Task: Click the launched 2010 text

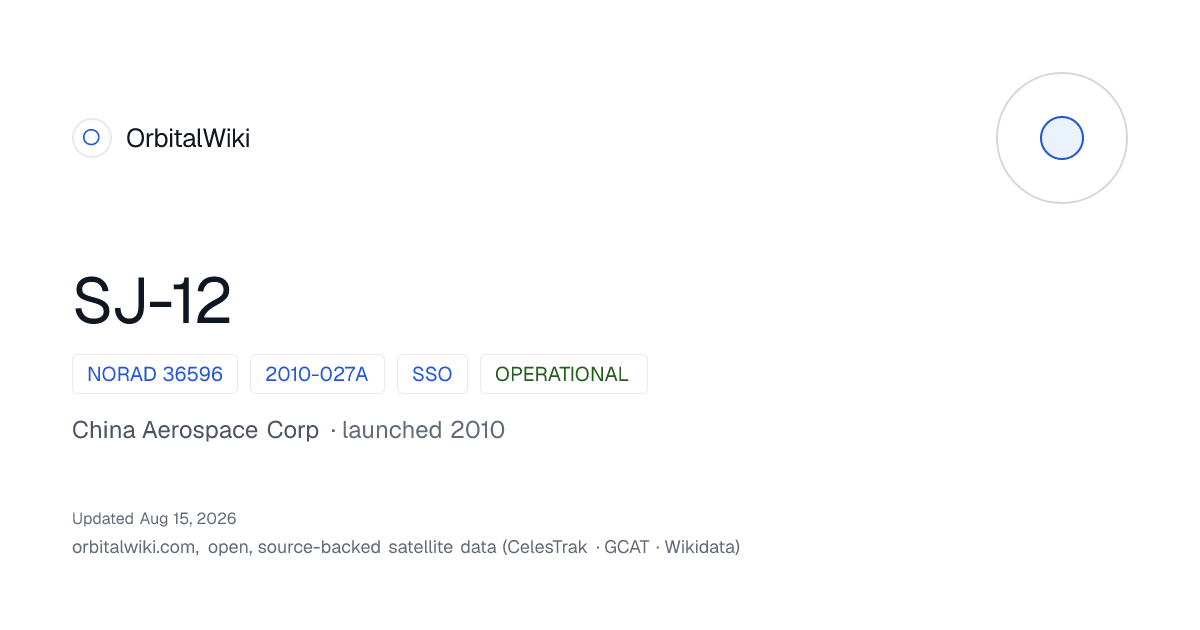Action: click(x=423, y=430)
